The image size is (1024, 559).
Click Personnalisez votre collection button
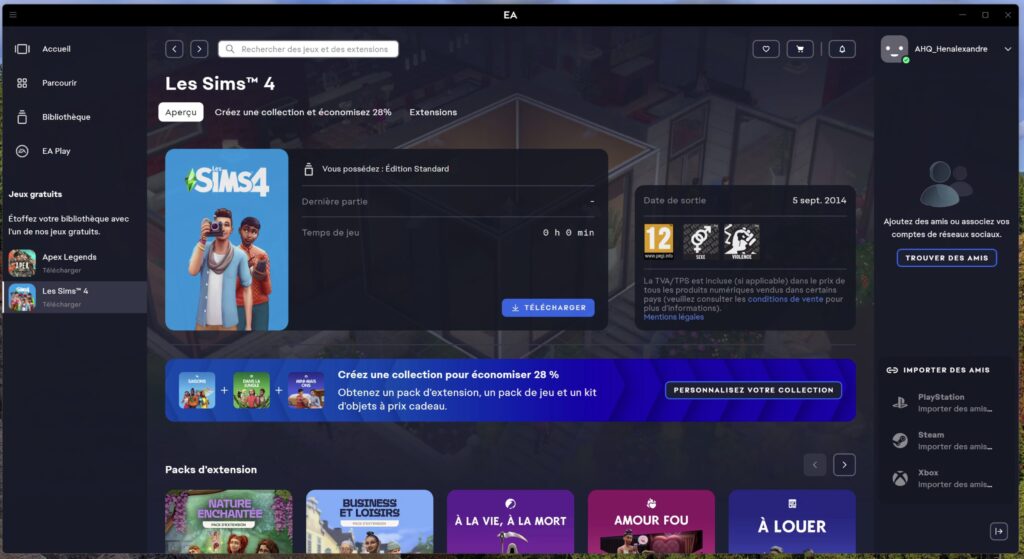753,390
